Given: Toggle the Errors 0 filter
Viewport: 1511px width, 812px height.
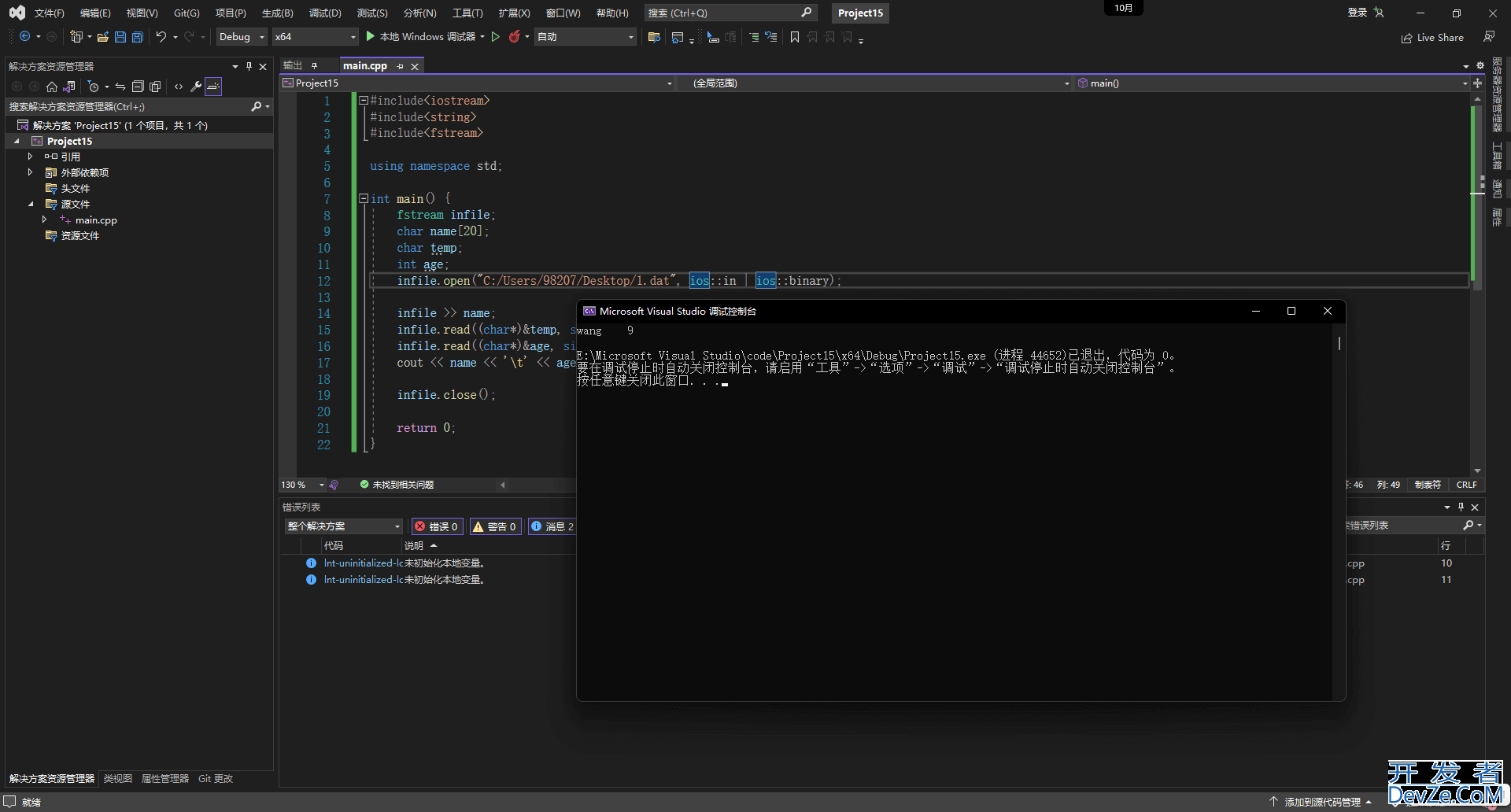Looking at the screenshot, I should (x=436, y=526).
